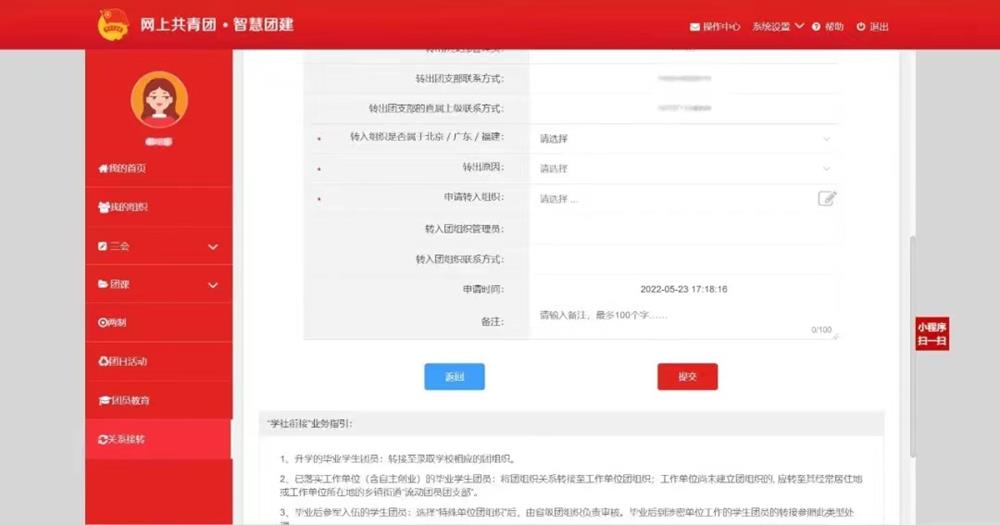
Task: Open the 团日活动 sidebar item
Action: (x=123, y=361)
